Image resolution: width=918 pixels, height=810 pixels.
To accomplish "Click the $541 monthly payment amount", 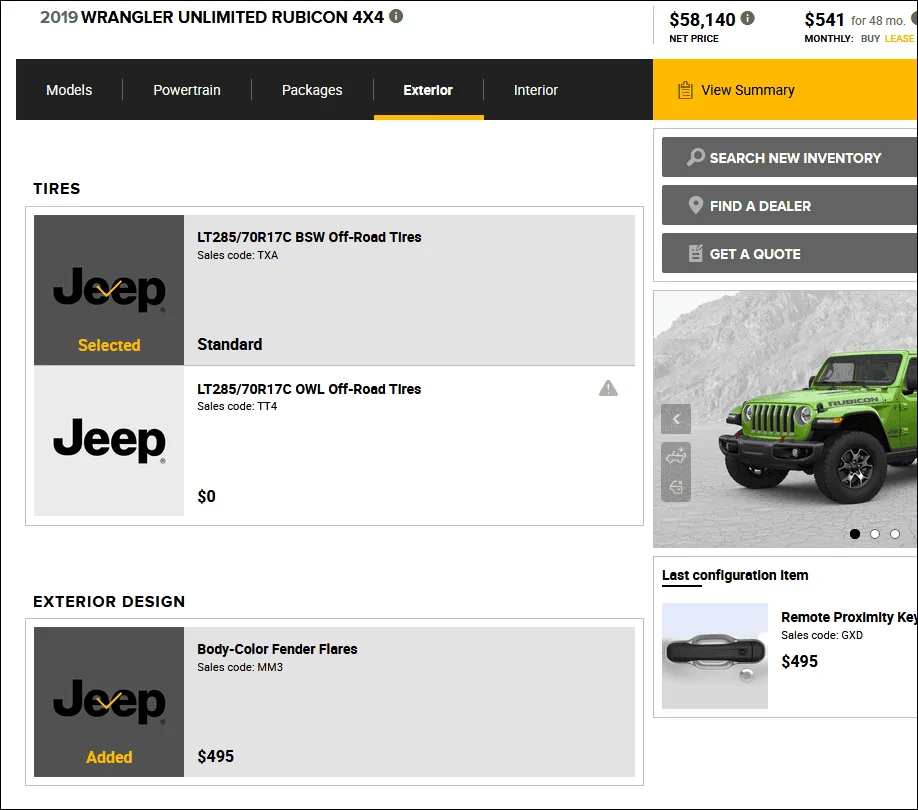I will [x=824, y=20].
